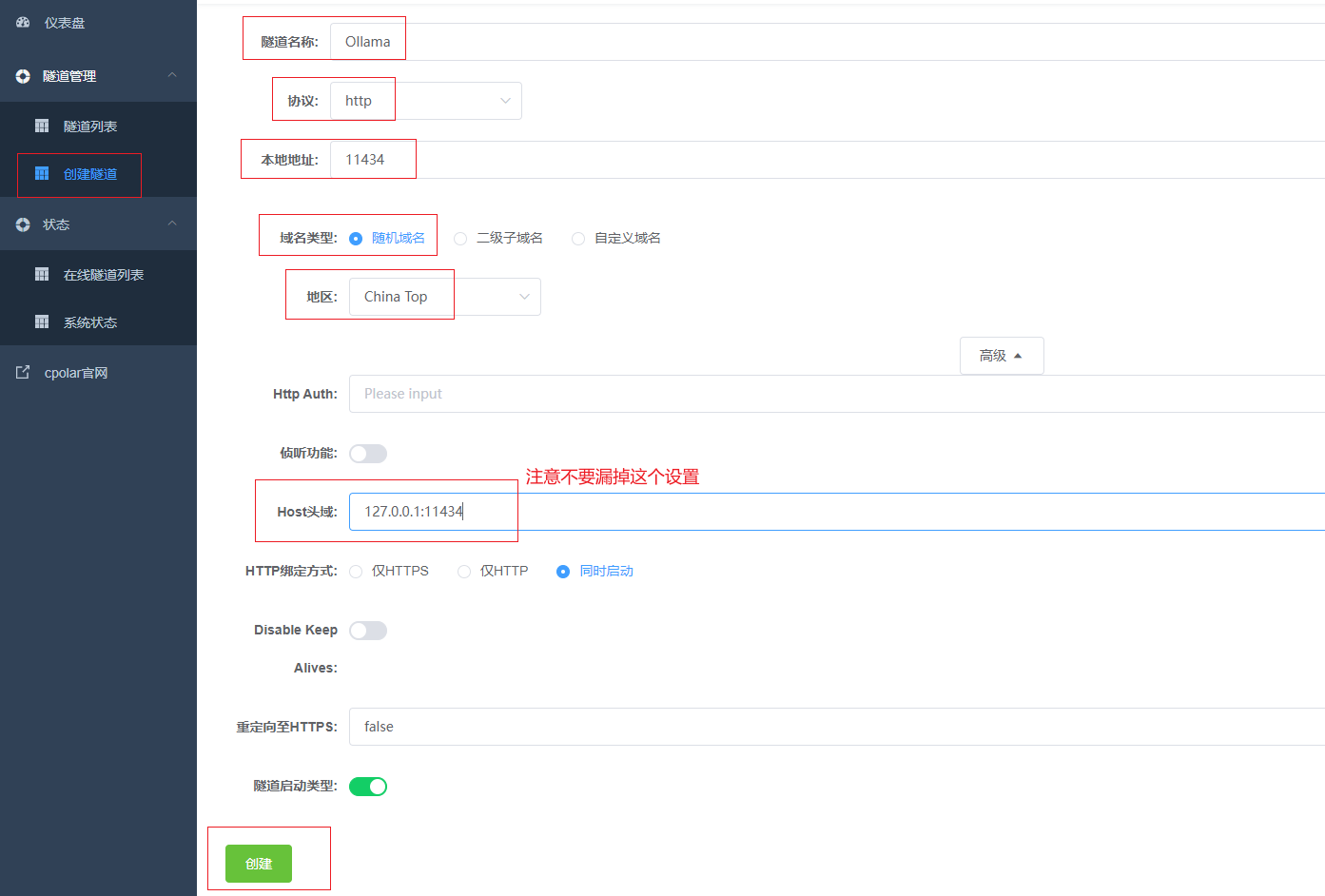The height and width of the screenshot is (896, 1325).
Task: Click the grid icon beside 系统状态
Action: tap(42, 322)
